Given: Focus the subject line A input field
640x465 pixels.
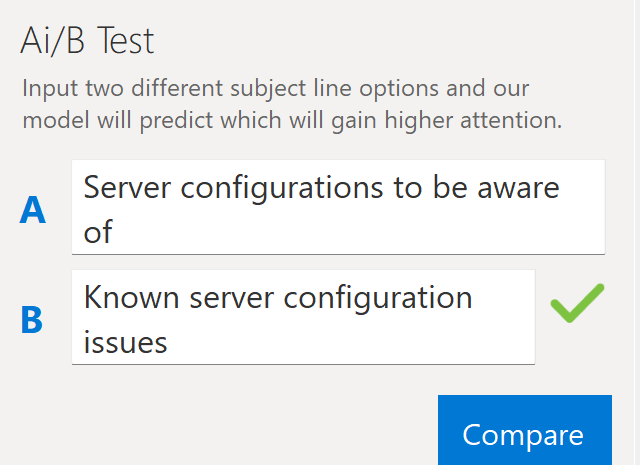Looking at the screenshot, I should pos(338,207).
